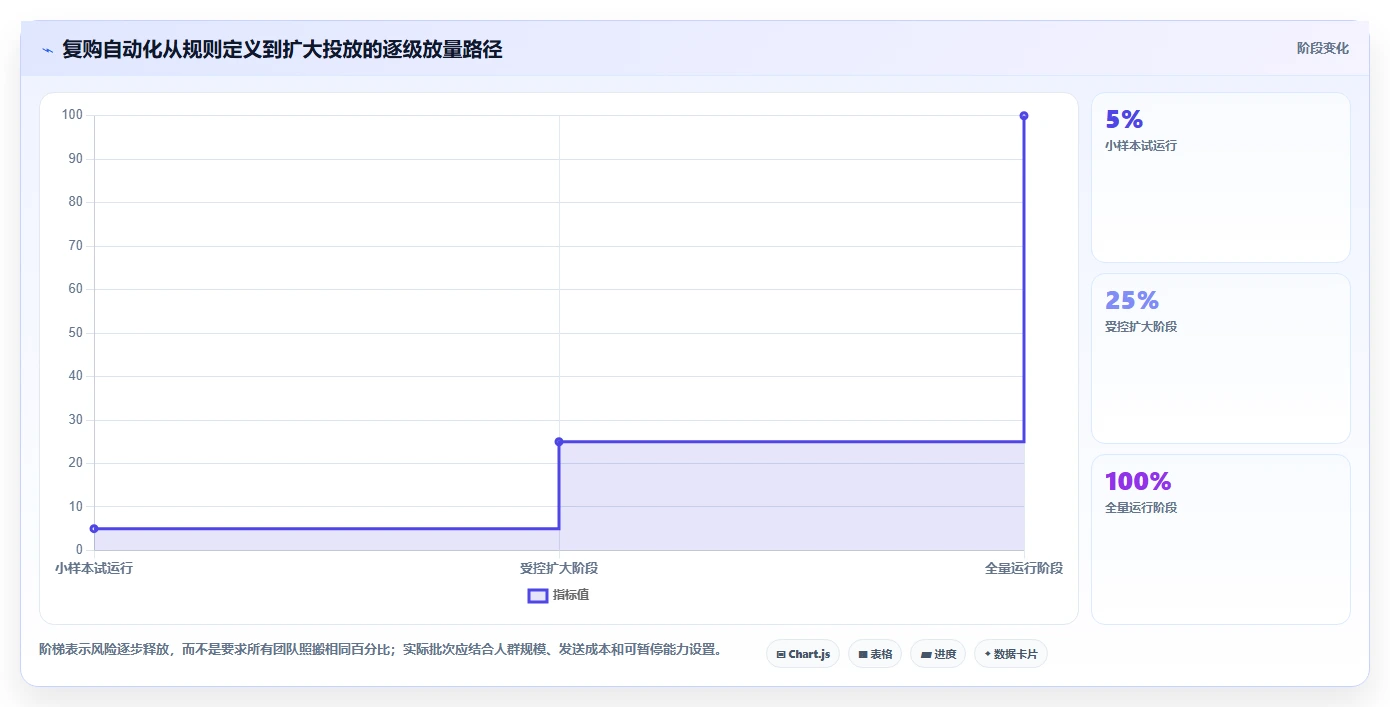Select the Chart.js chip
The width and height of the screenshot is (1390, 707).
tap(802, 654)
